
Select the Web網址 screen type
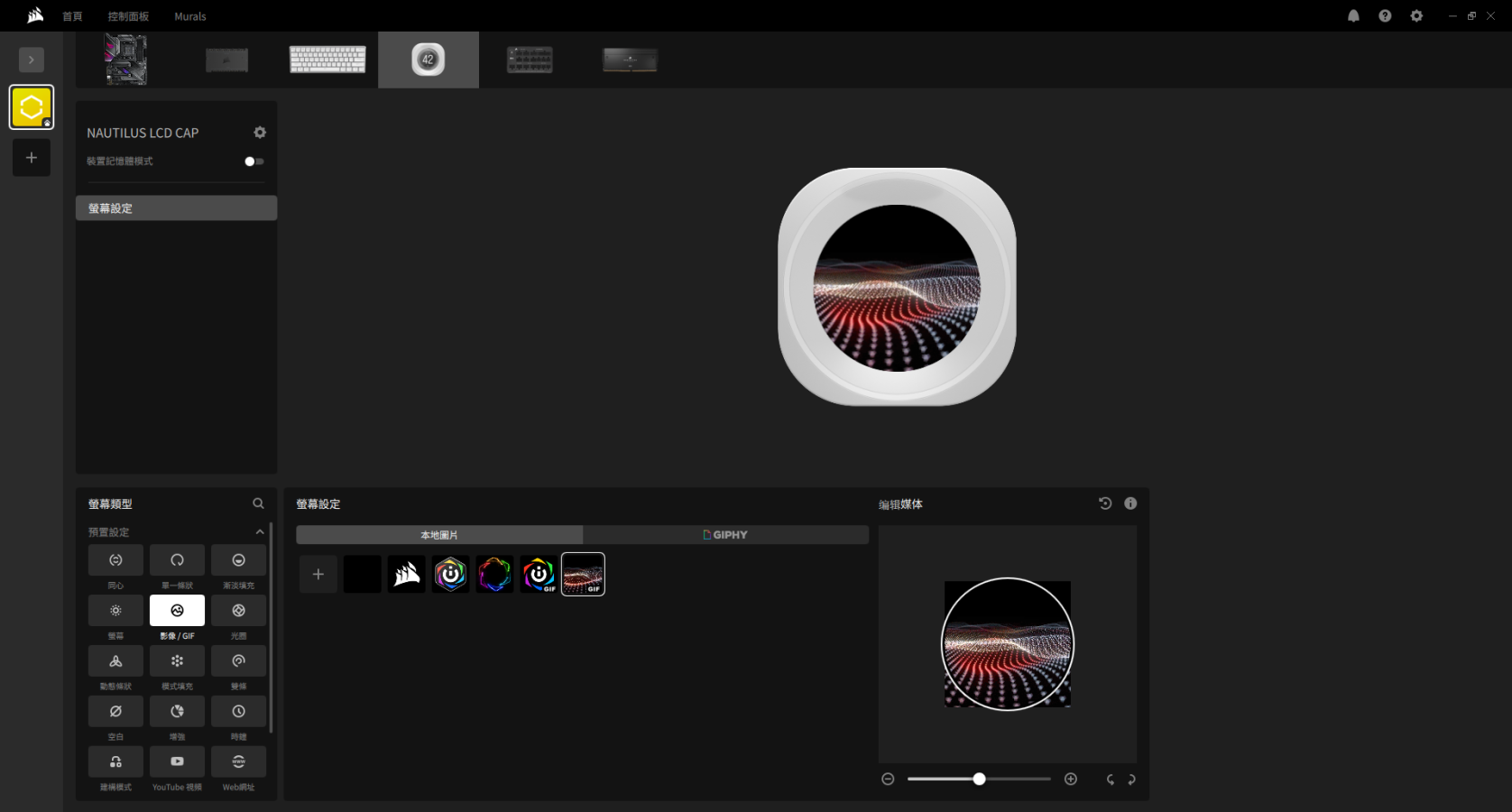[238, 762]
